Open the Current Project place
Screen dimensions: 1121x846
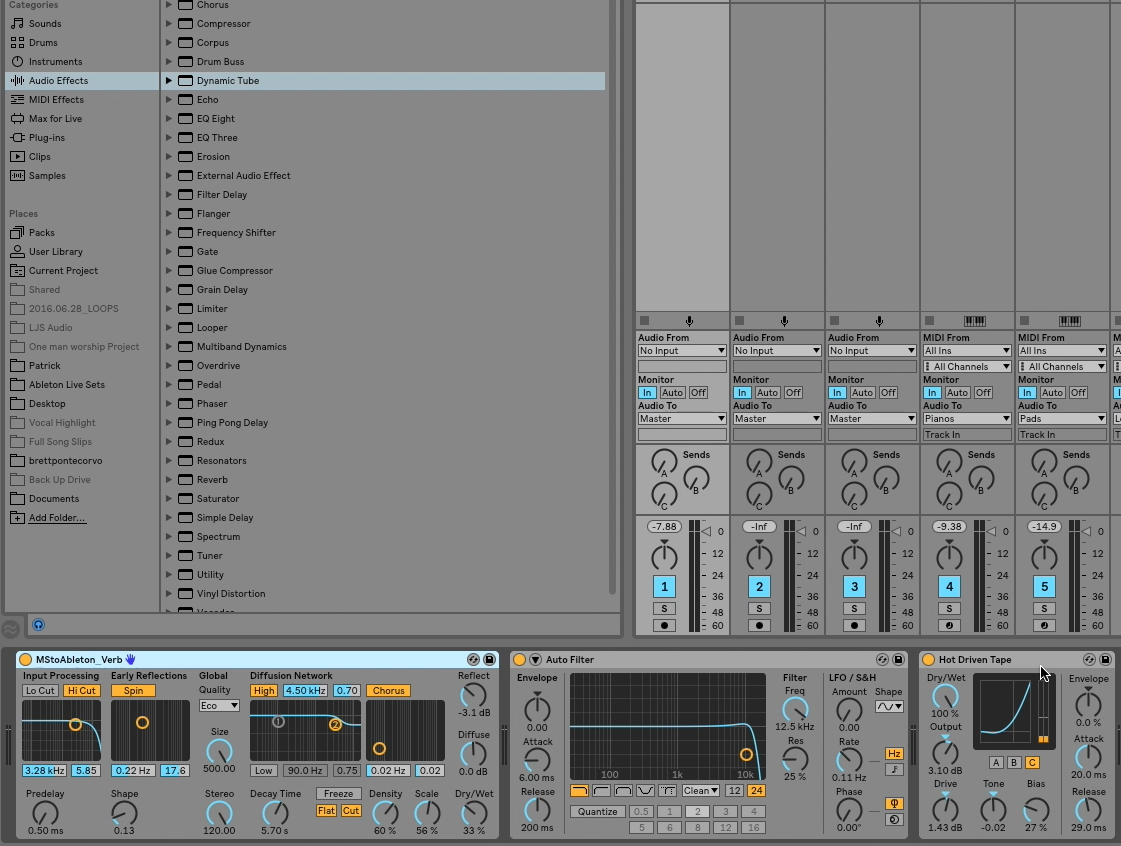[x=63, y=270]
